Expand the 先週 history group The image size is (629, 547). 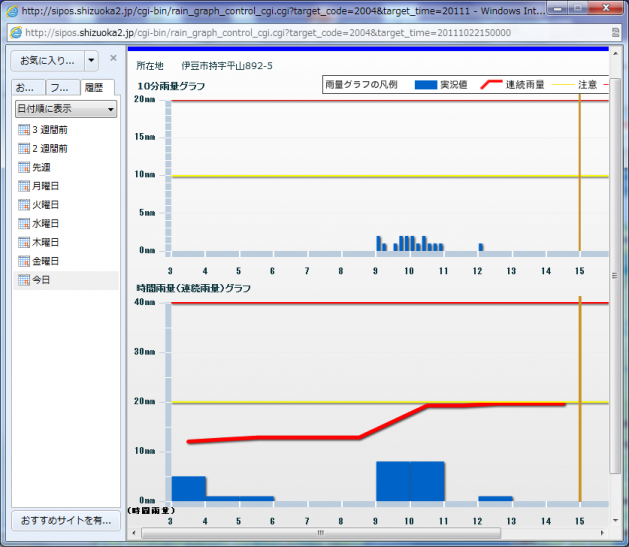tap(66, 167)
